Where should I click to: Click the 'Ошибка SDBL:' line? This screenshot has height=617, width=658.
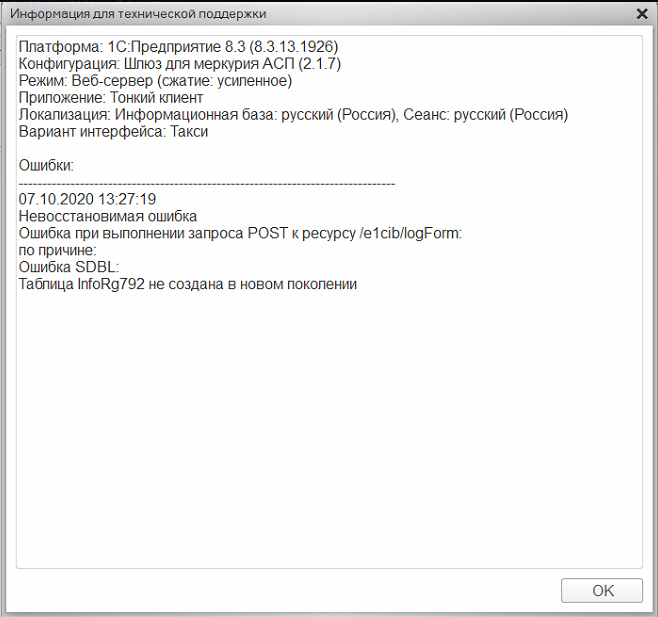pyautogui.click(x=69, y=267)
